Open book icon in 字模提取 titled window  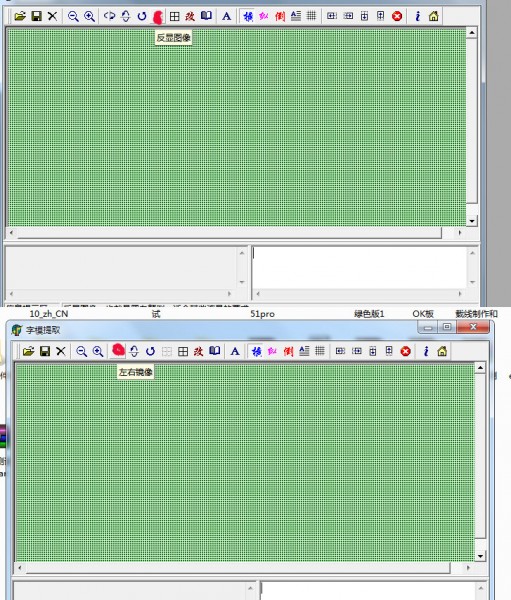pos(214,351)
